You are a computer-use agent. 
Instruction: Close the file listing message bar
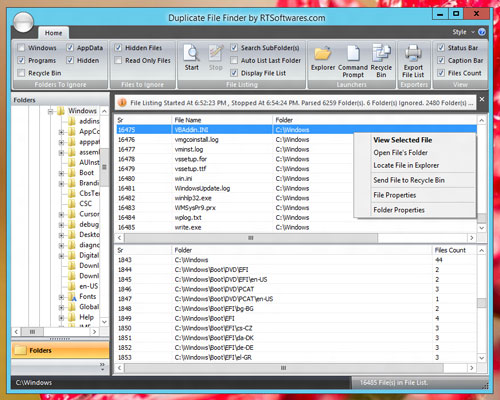coord(482,99)
